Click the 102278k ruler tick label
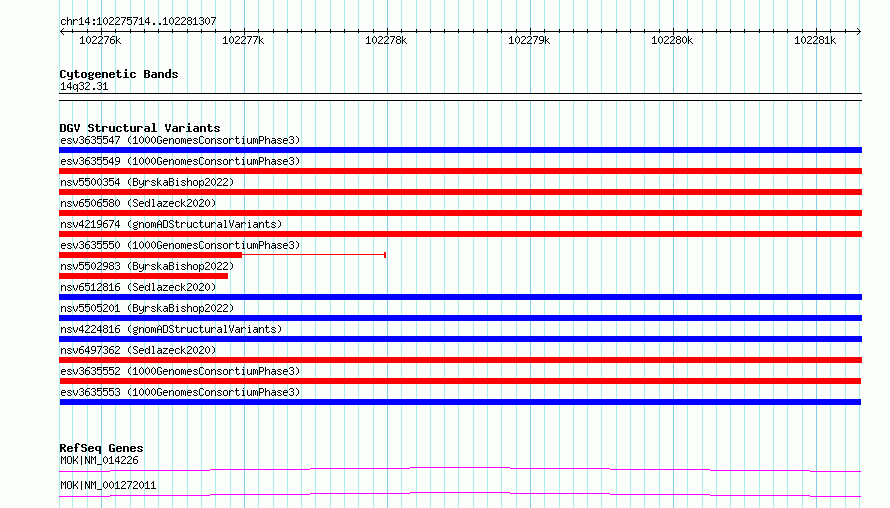Viewport: 890px width, 508px height. coord(386,40)
